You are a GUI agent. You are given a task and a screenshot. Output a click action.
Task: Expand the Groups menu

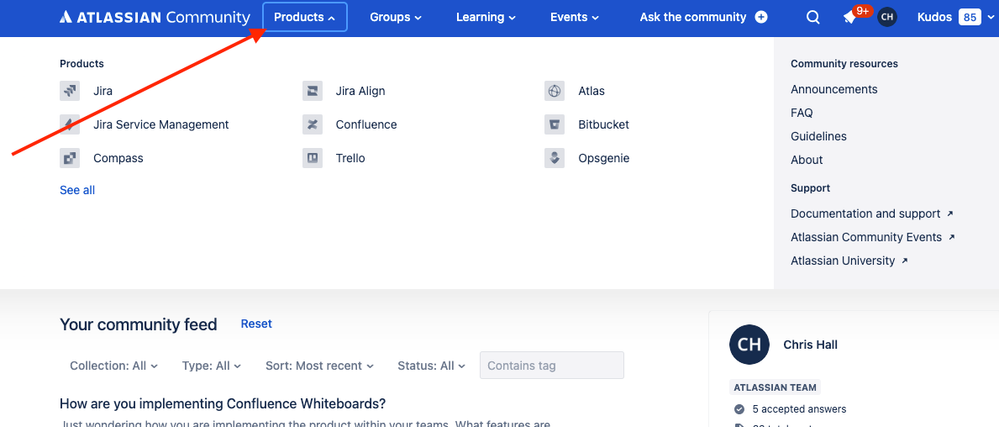pos(396,17)
